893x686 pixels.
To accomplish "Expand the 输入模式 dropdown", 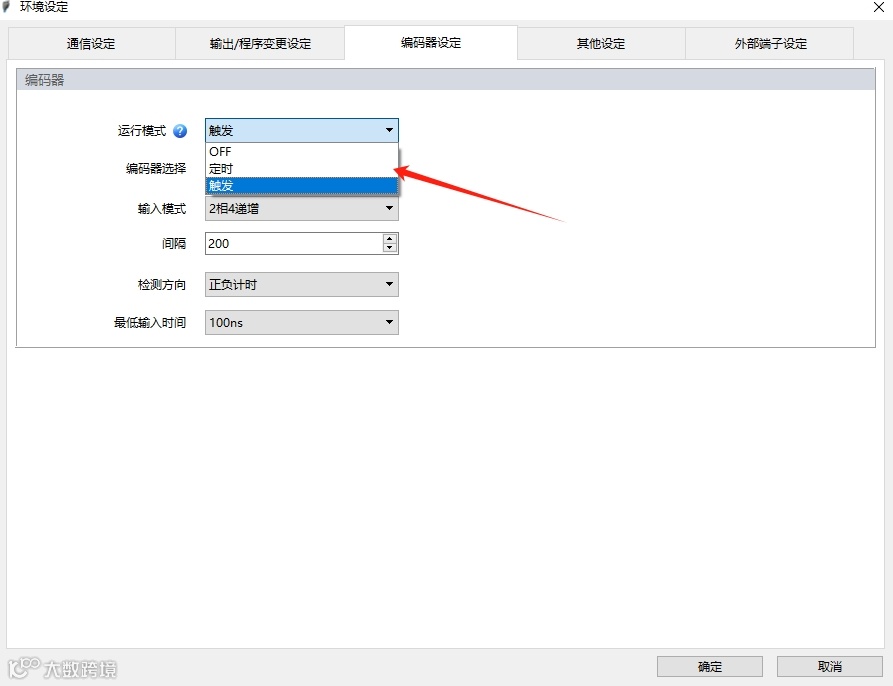I will [x=302, y=208].
